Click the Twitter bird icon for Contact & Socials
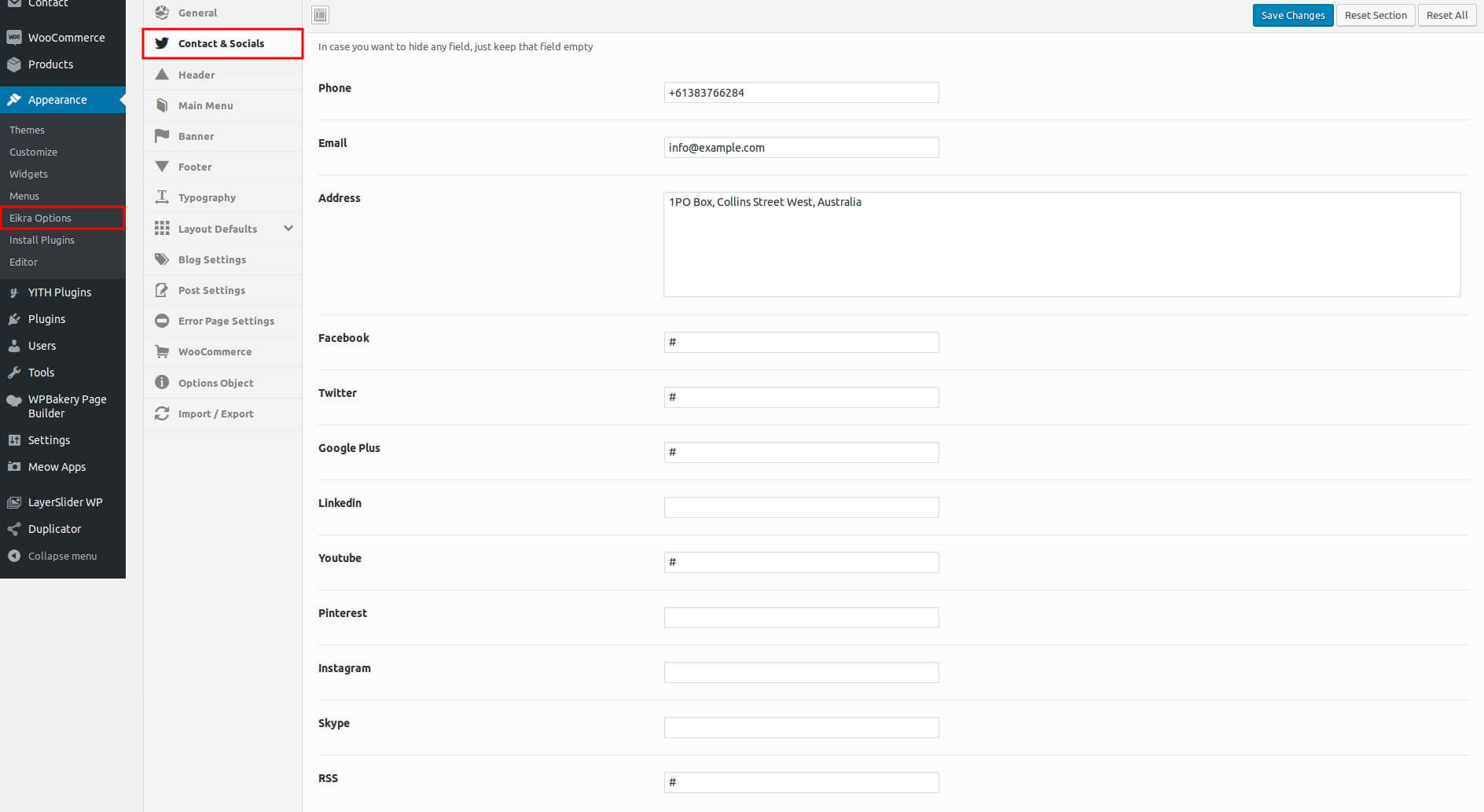1484x812 pixels. pos(162,43)
